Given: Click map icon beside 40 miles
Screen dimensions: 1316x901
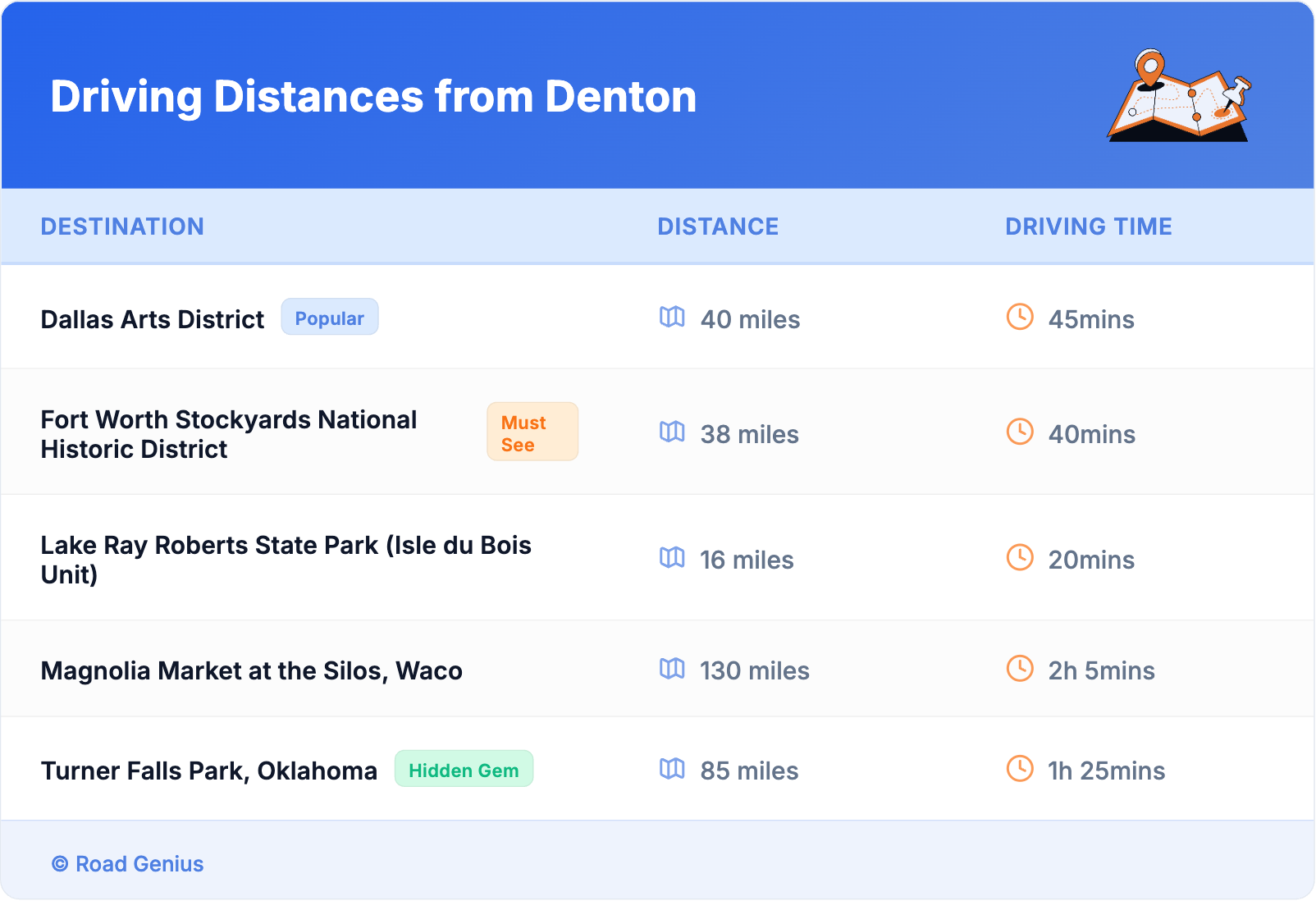Looking at the screenshot, I should (x=672, y=317).
